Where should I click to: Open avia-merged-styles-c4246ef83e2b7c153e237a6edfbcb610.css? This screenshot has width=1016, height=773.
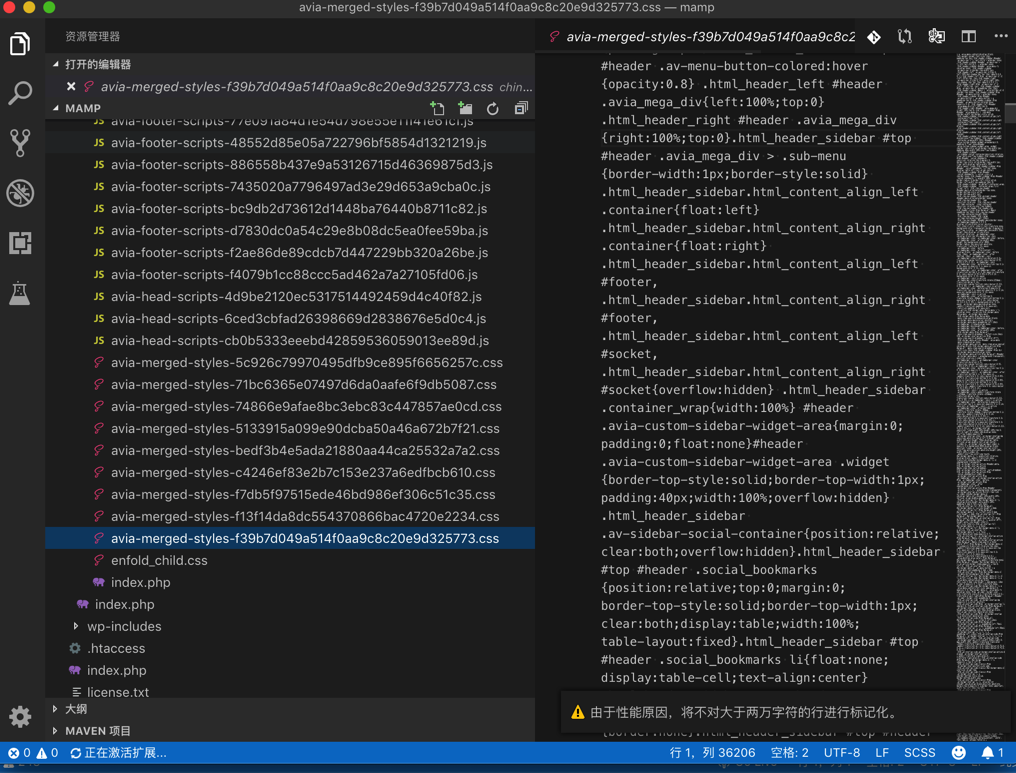290,473
